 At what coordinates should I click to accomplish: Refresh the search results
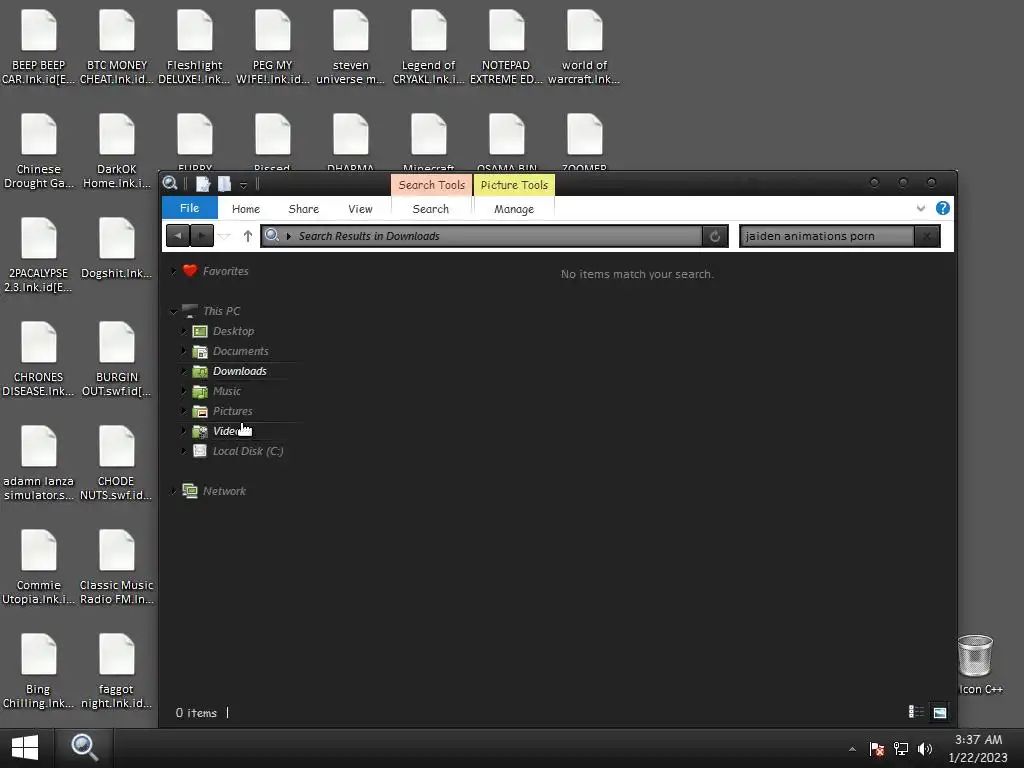click(x=715, y=236)
